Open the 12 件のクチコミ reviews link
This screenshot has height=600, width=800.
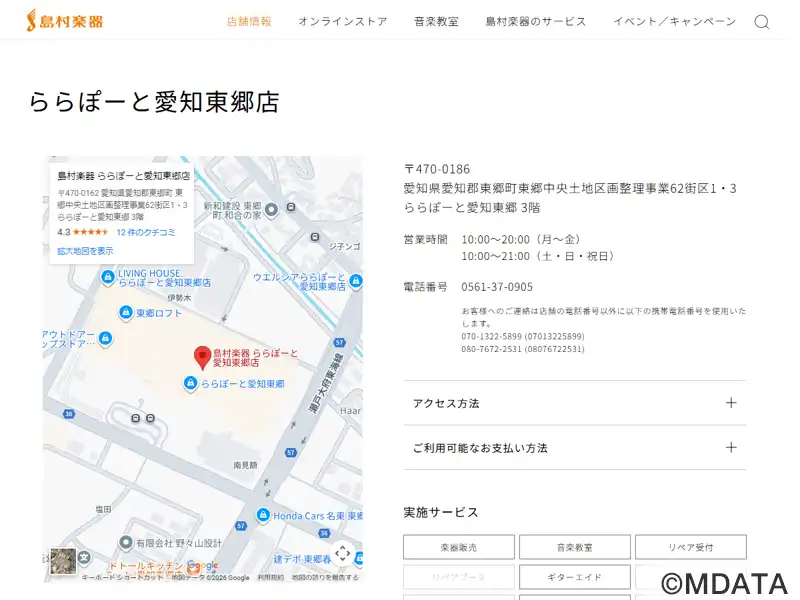coord(145,232)
